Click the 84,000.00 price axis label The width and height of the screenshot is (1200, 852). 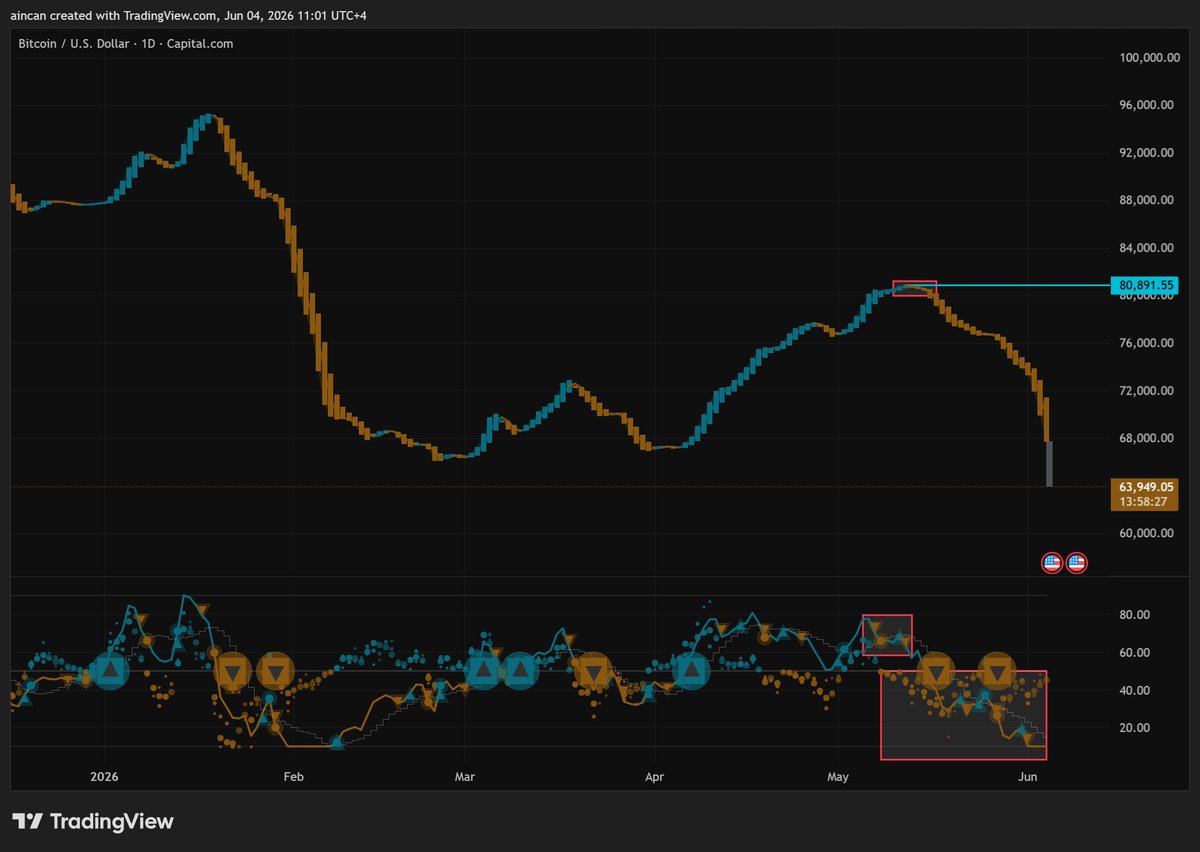pyautogui.click(x=1148, y=248)
